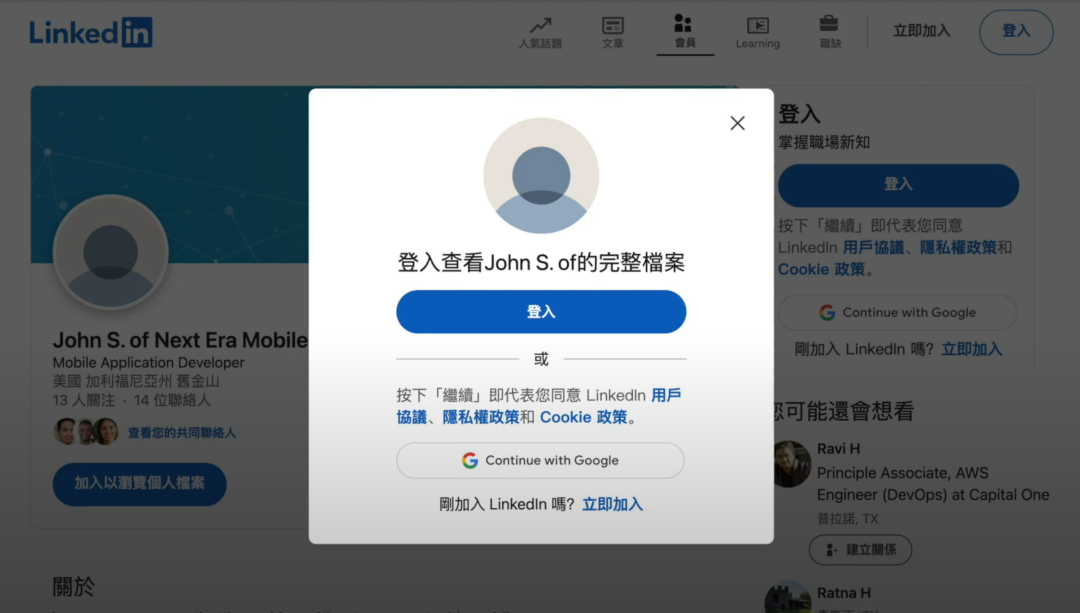Open Cookie 政策 link in dialog

(x=583, y=417)
